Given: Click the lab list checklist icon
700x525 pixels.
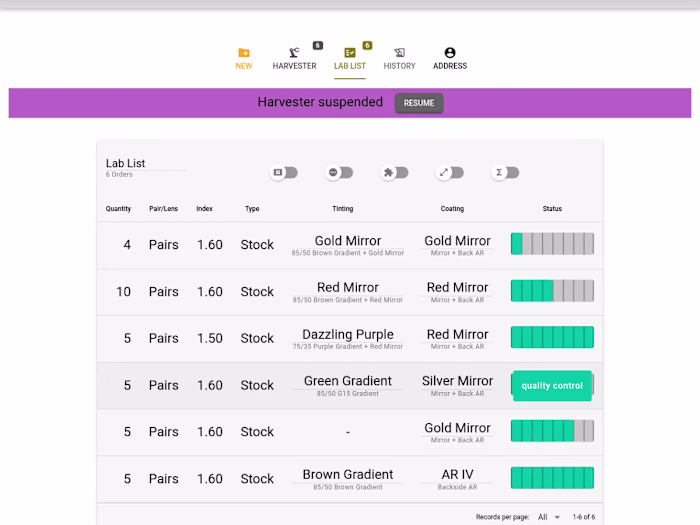Looking at the screenshot, I should pos(350,53).
